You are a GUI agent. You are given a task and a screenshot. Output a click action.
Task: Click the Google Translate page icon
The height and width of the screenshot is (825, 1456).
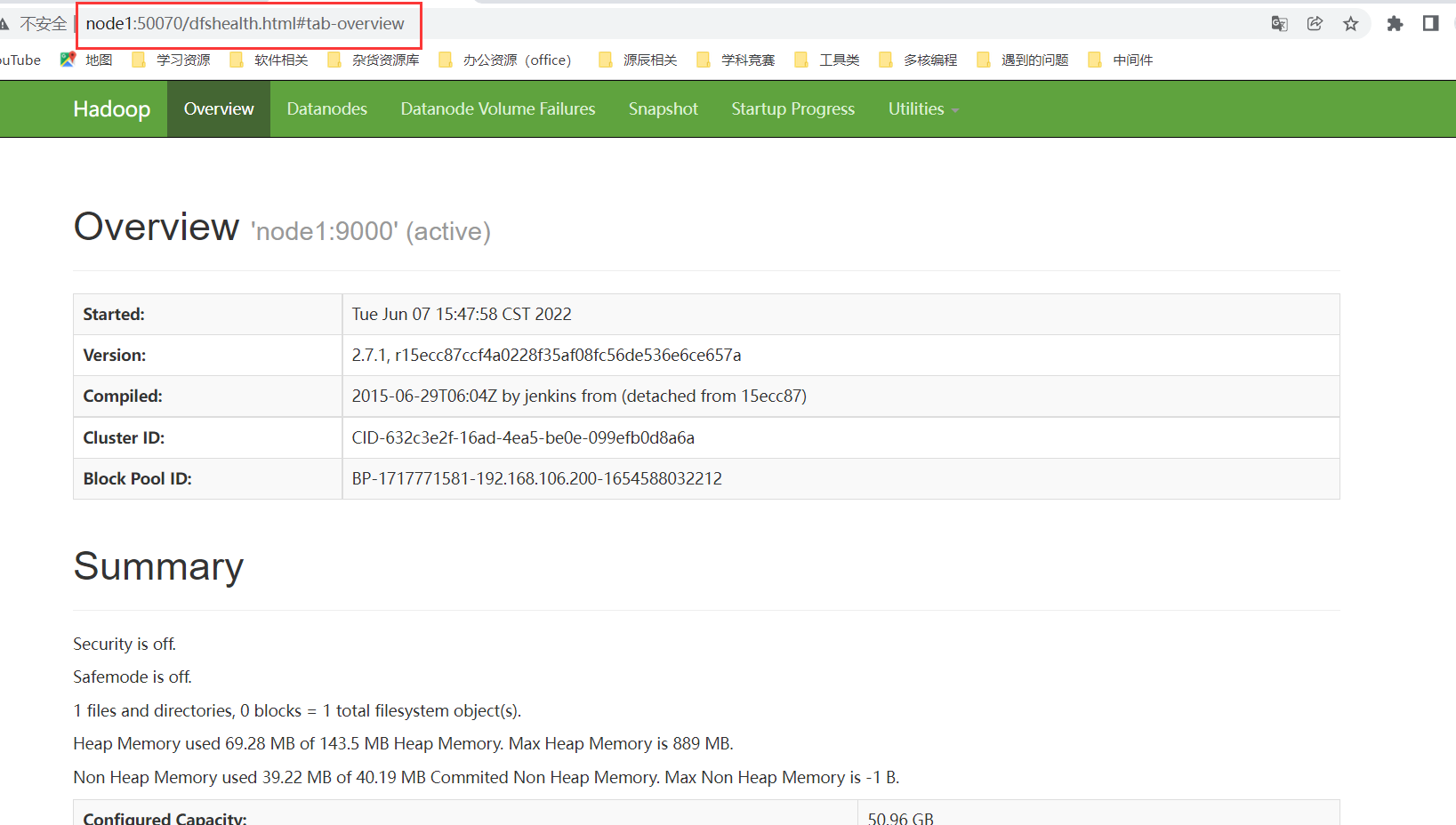[1279, 24]
